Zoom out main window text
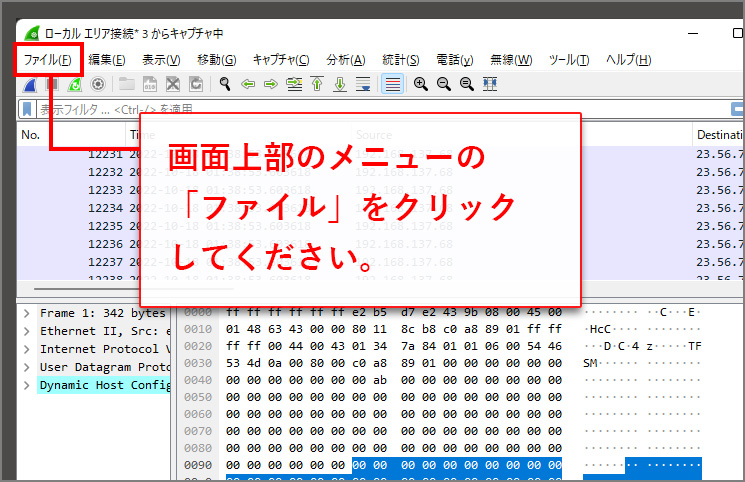 click(444, 85)
